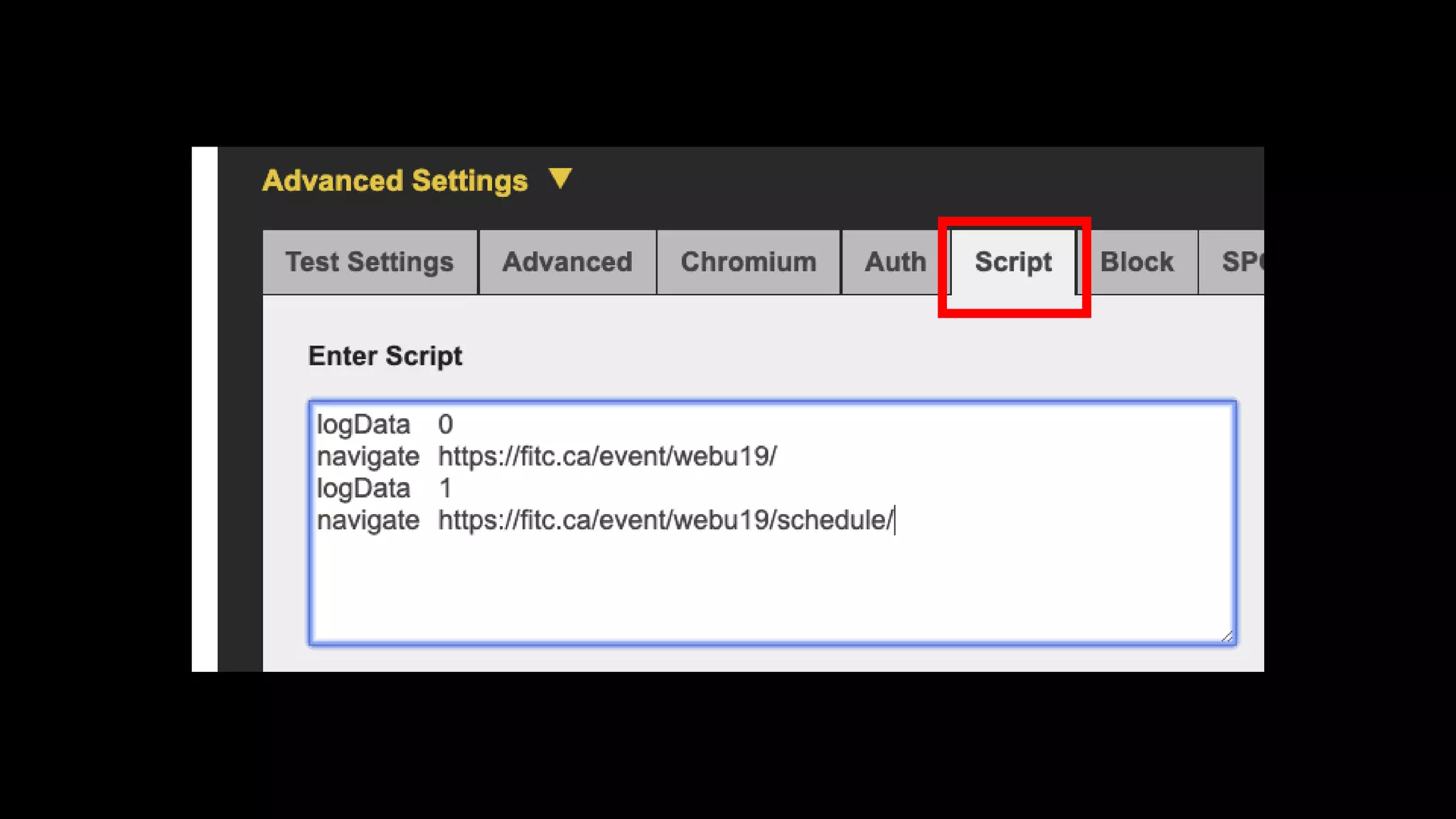Click the empty area of the script textarea
The height and width of the screenshot is (819, 1456).
tap(771, 589)
